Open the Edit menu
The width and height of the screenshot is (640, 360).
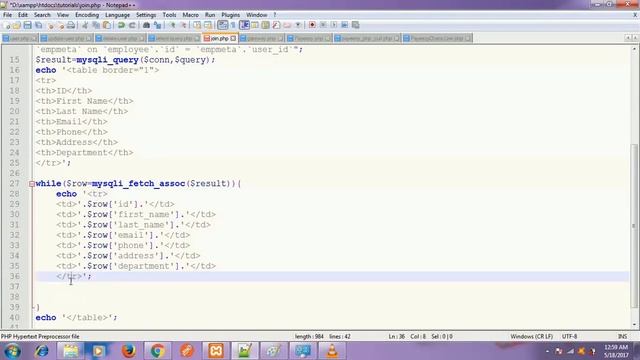coord(23,15)
